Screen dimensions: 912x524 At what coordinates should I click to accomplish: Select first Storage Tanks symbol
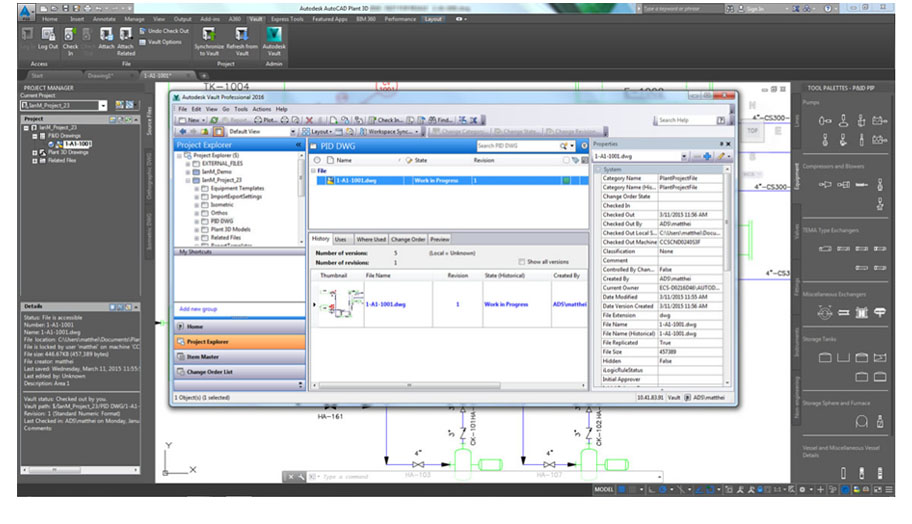coord(825,358)
